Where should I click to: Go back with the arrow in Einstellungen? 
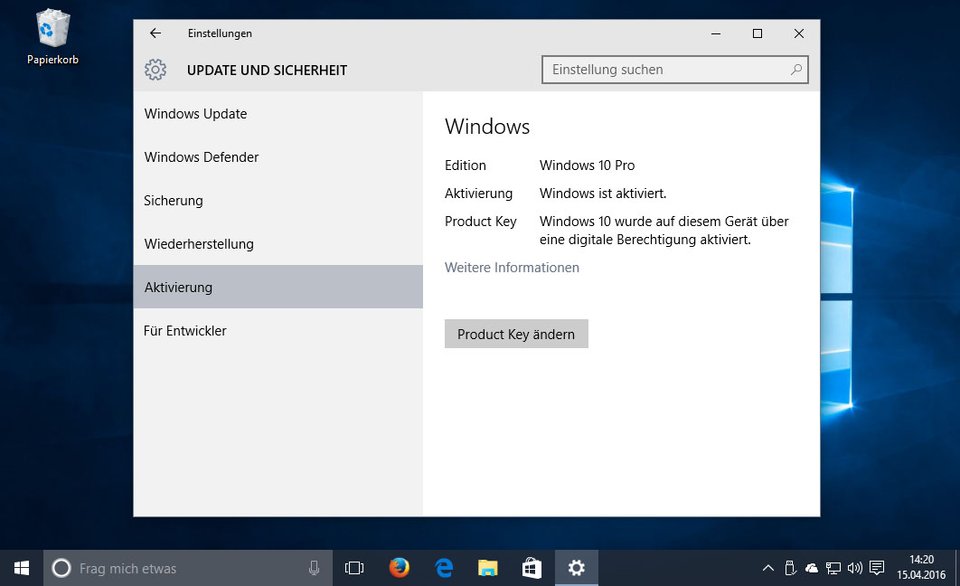point(156,33)
